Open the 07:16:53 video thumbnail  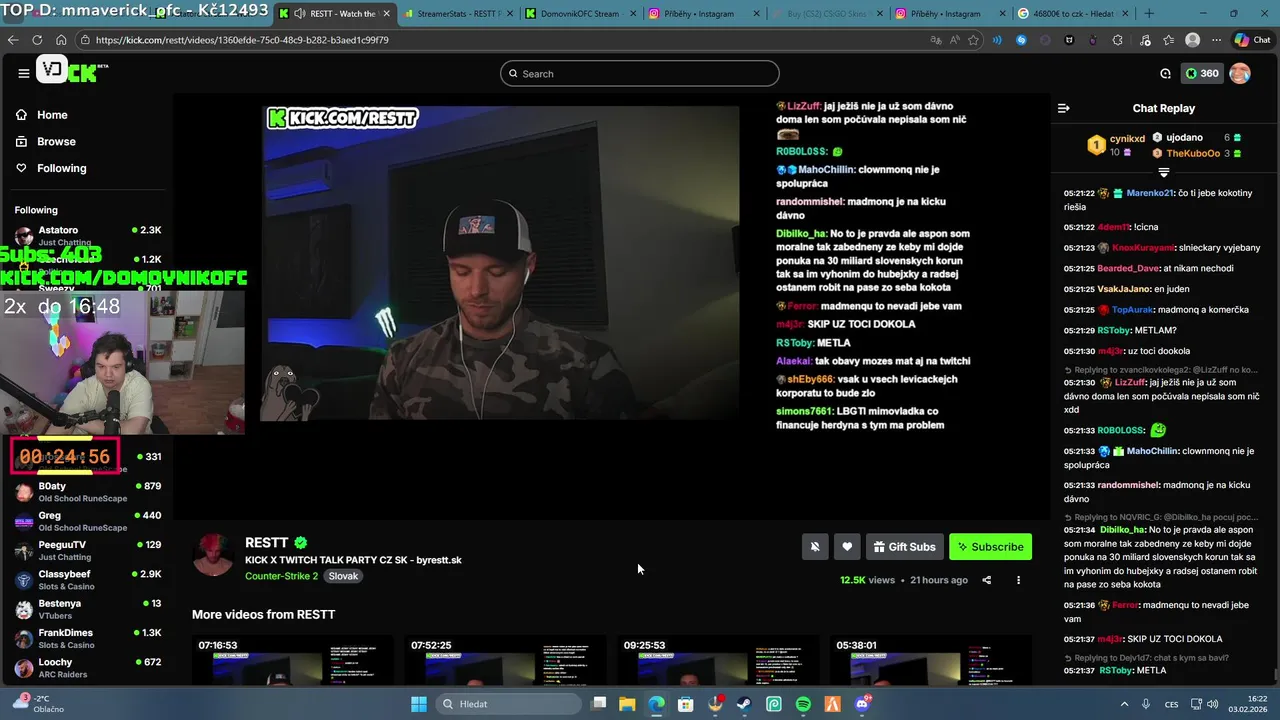click(292, 660)
